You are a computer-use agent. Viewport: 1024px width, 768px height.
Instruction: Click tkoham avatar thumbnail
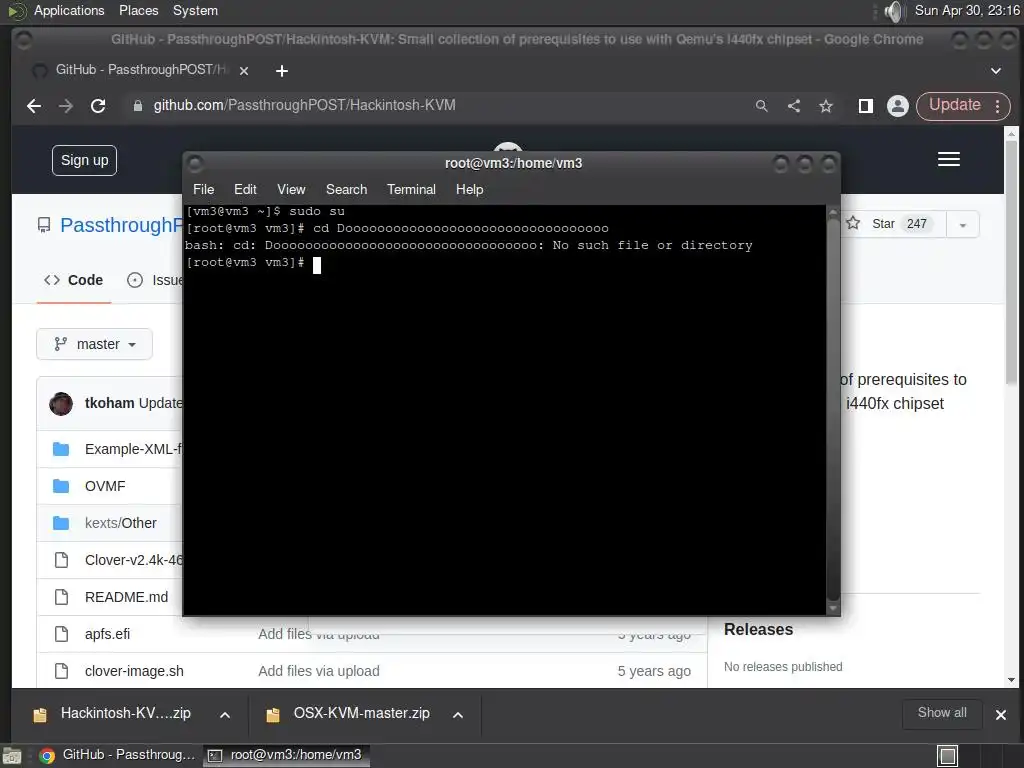(61, 404)
